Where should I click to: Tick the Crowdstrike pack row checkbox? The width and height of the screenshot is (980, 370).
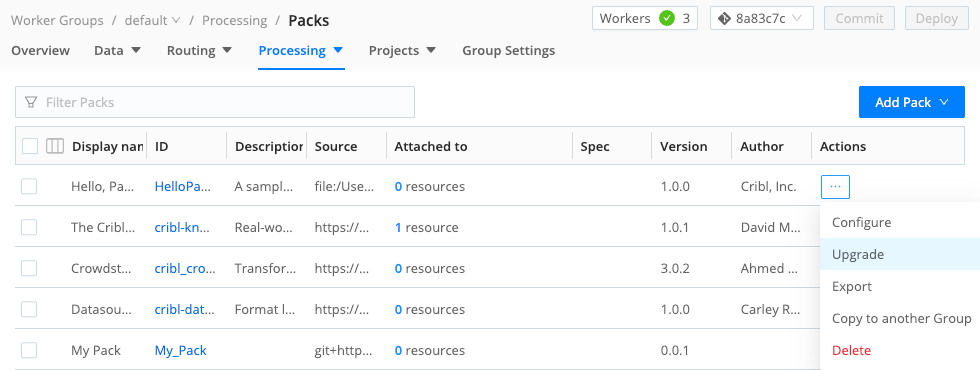(29, 268)
